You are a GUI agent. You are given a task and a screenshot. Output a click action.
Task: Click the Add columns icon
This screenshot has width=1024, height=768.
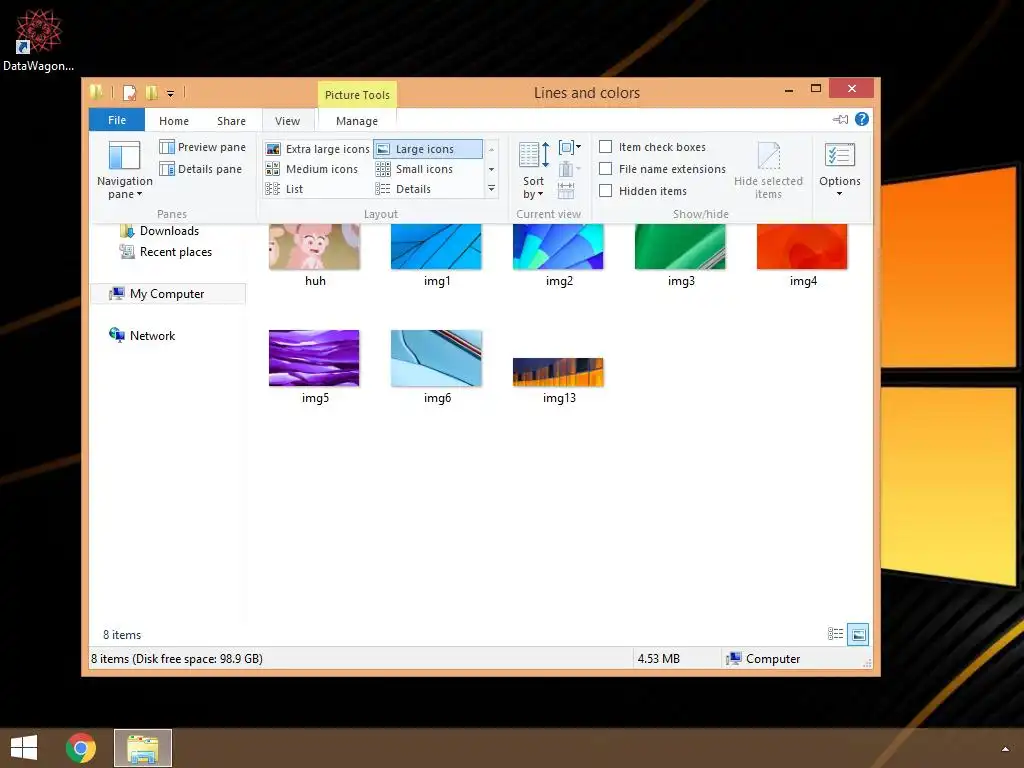point(569,170)
